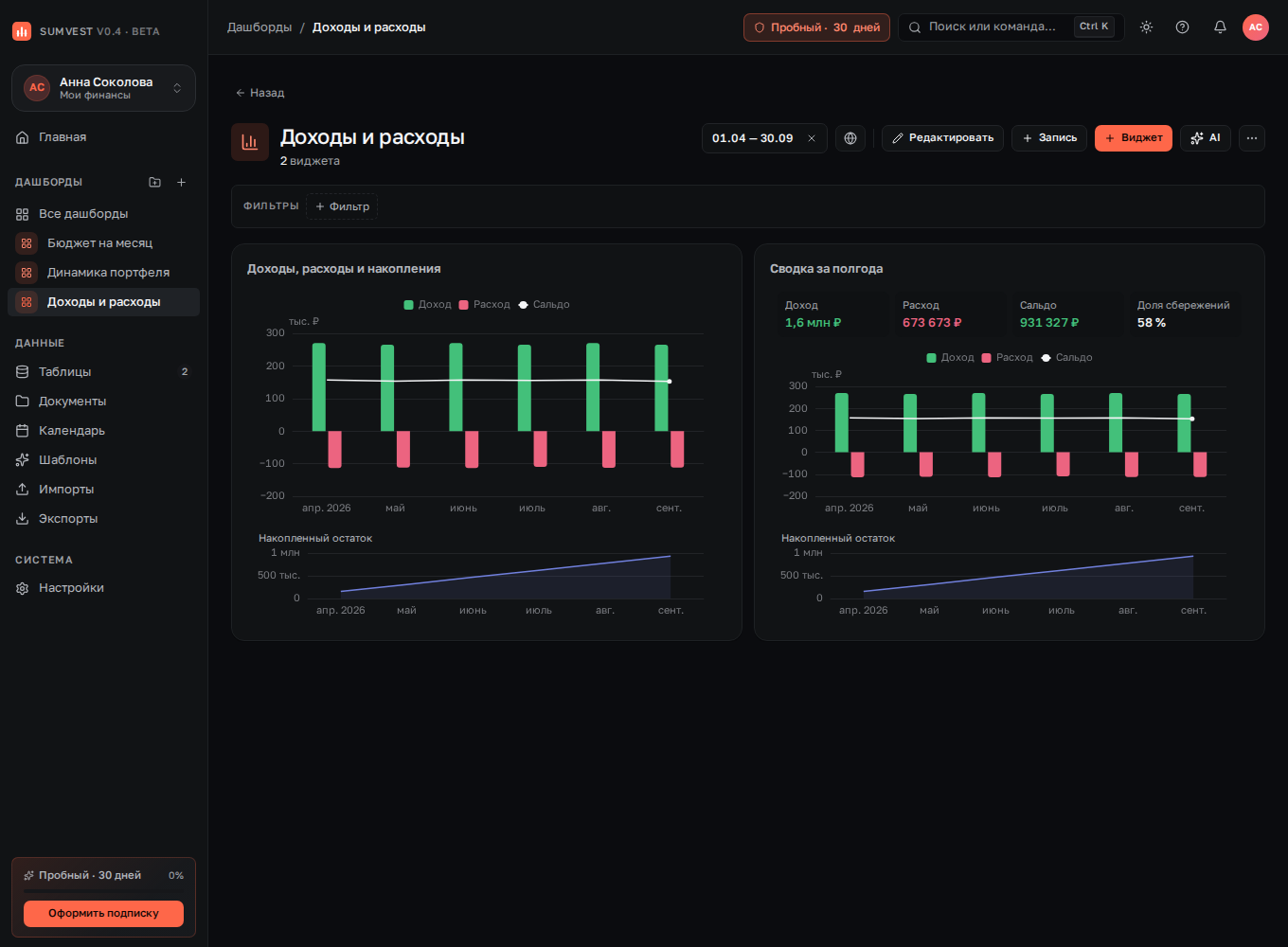Screen dimensions: 1288x947
Task: Open the notifications bell
Action: pyautogui.click(x=1220, y=27)
